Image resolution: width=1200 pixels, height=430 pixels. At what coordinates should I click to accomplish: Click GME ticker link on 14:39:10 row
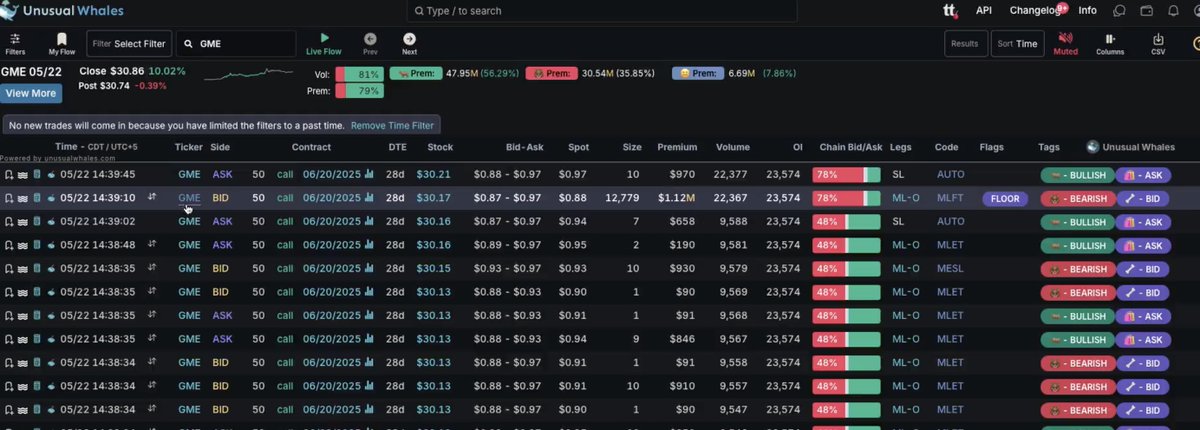tap(189, 198)
